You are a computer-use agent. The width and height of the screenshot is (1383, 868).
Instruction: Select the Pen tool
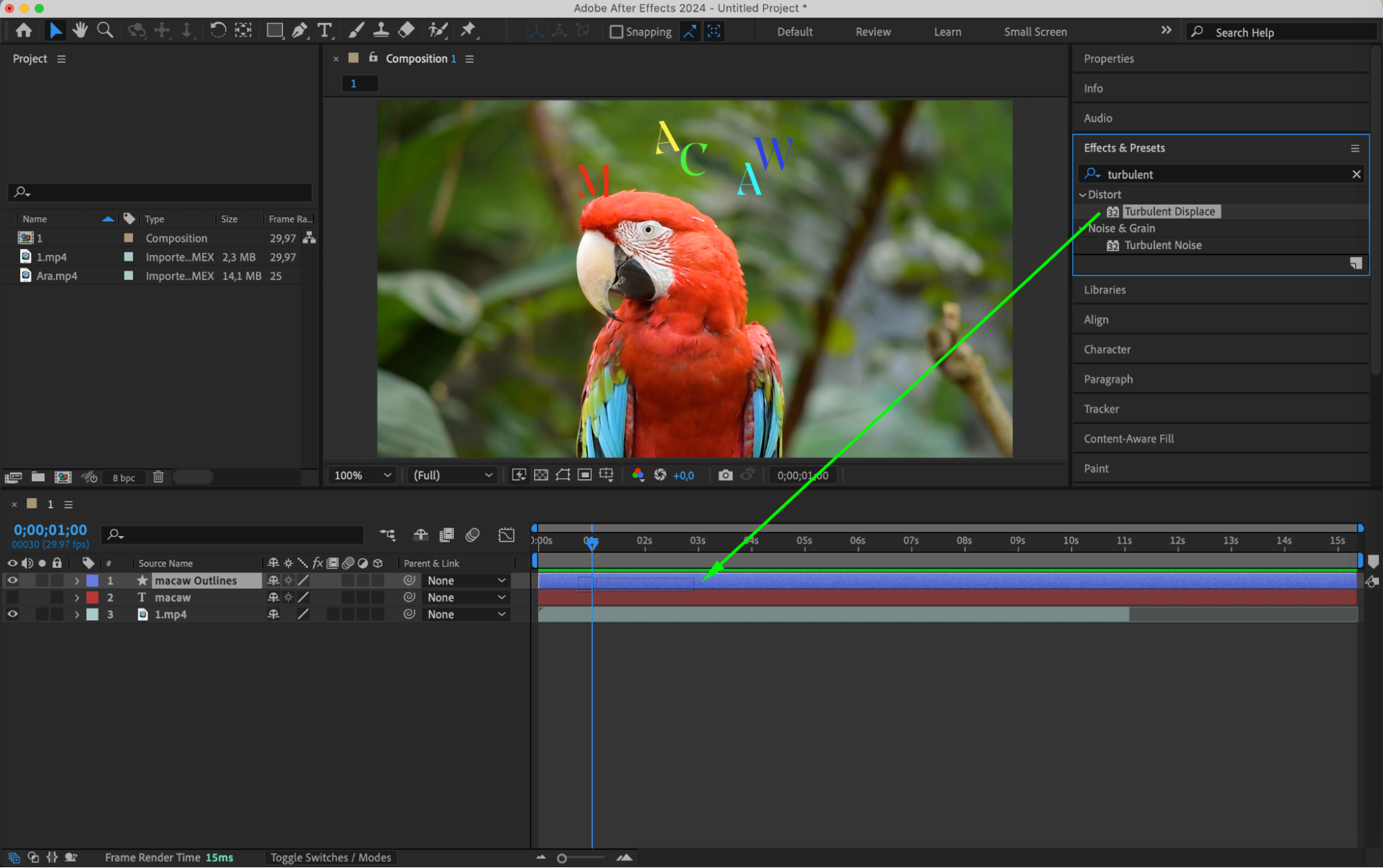pos(300,30)
